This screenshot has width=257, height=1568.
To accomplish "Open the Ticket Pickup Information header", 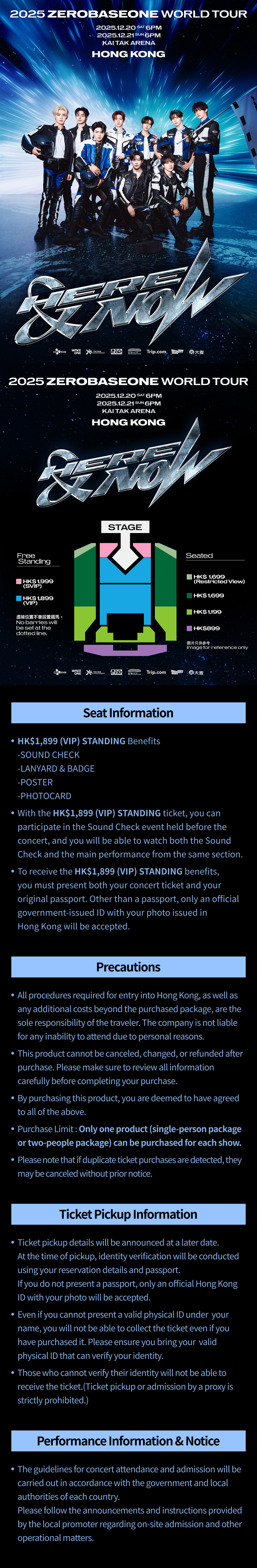I will pyautogui.click(x=128, y=1214).
